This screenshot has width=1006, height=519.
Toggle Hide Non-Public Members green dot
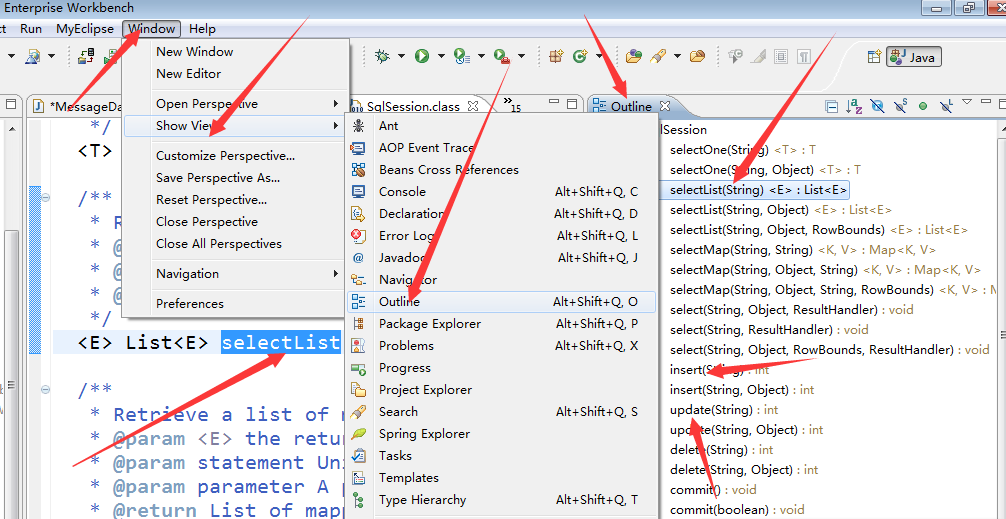[x=923, y=106]
